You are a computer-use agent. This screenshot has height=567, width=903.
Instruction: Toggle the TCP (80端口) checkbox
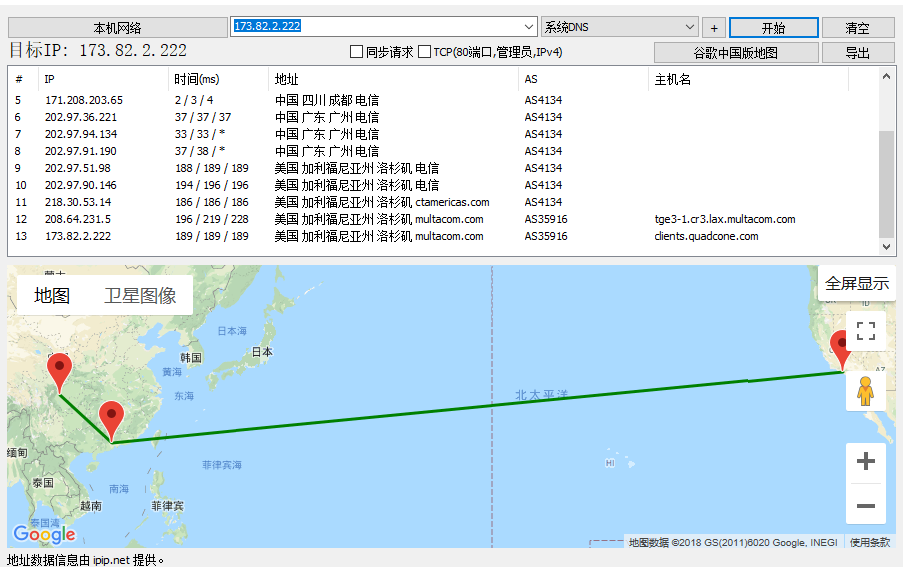425,52
